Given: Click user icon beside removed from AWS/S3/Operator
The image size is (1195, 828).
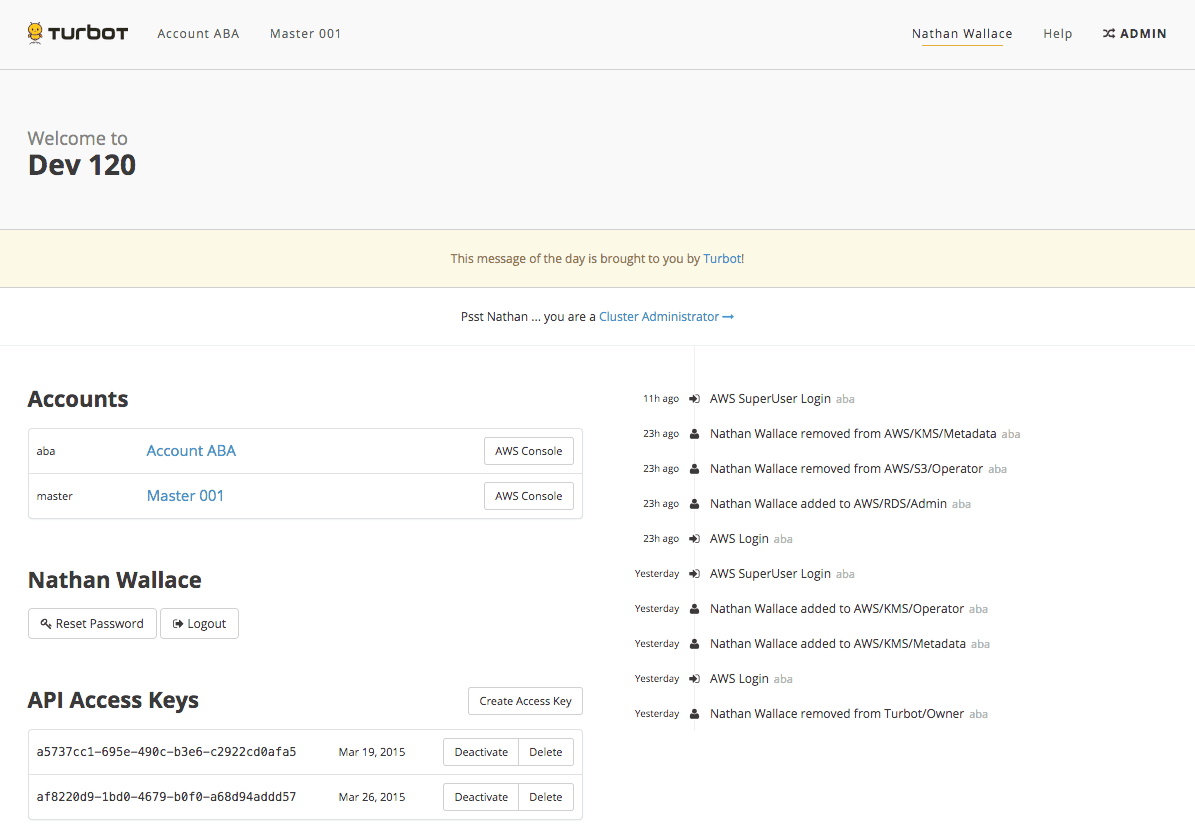Looking at the screenshot, I should click(694, 469).
